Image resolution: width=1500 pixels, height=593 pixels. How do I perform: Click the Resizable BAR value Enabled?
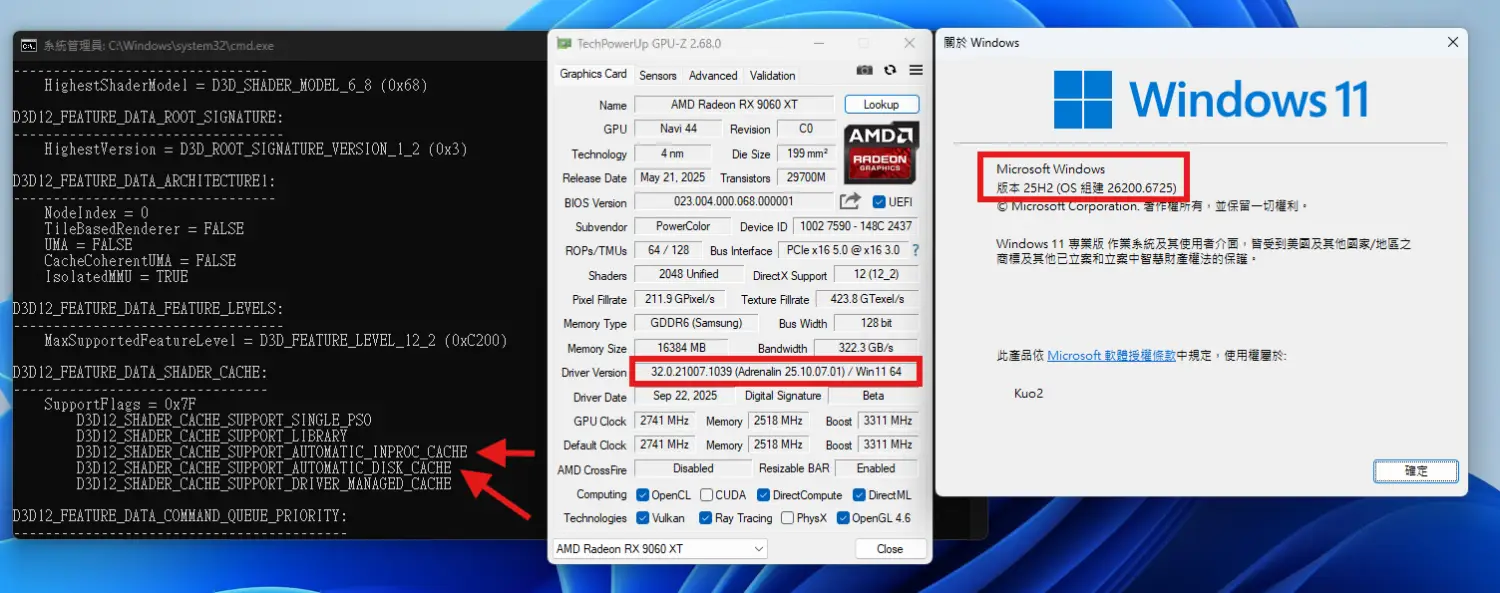pos(876,468)
